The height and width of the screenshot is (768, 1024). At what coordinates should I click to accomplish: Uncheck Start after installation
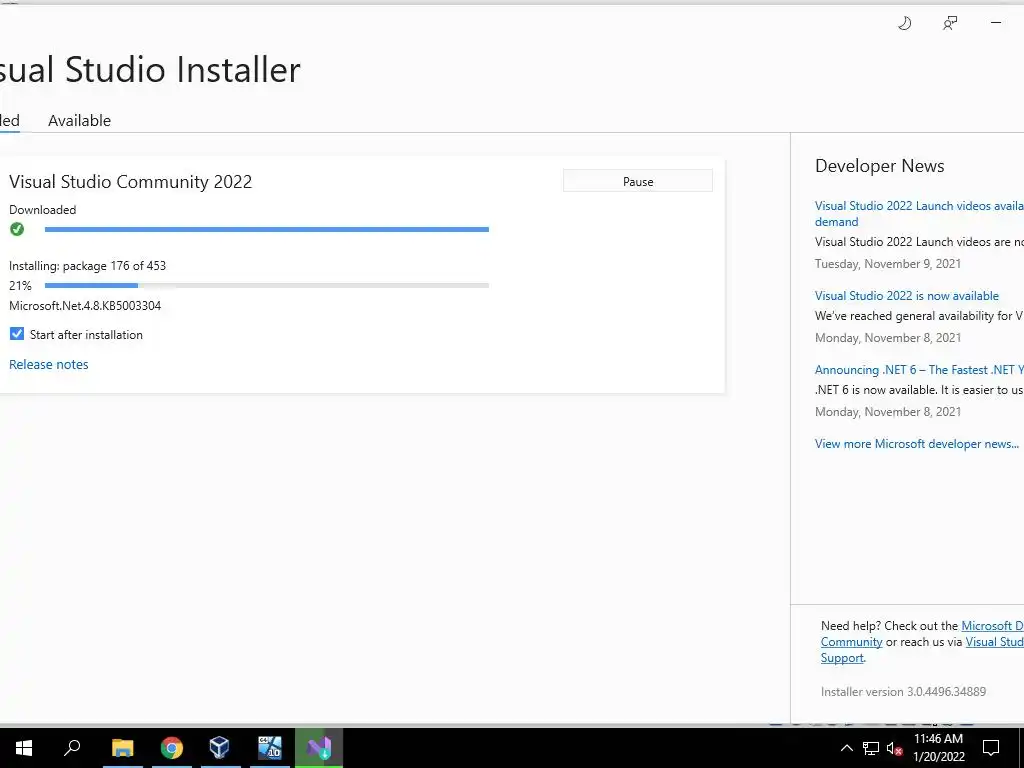[17, 334]
